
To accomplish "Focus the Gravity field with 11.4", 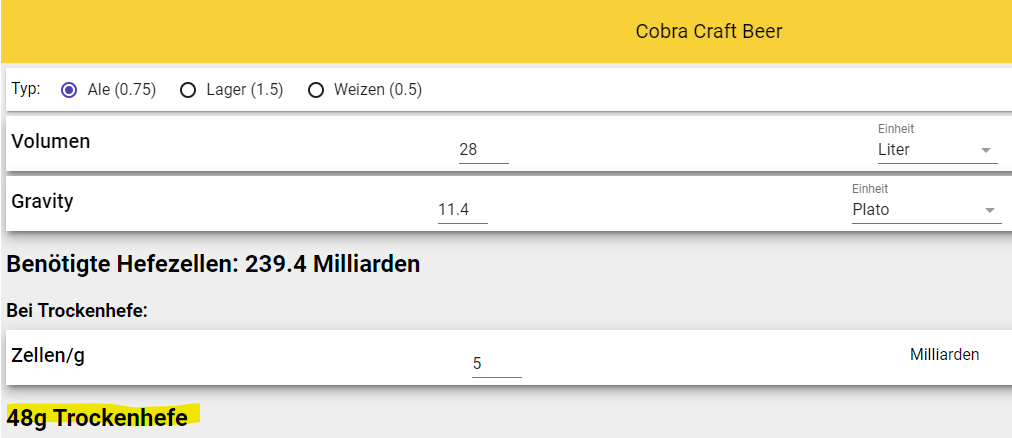I will pos(462,210).
